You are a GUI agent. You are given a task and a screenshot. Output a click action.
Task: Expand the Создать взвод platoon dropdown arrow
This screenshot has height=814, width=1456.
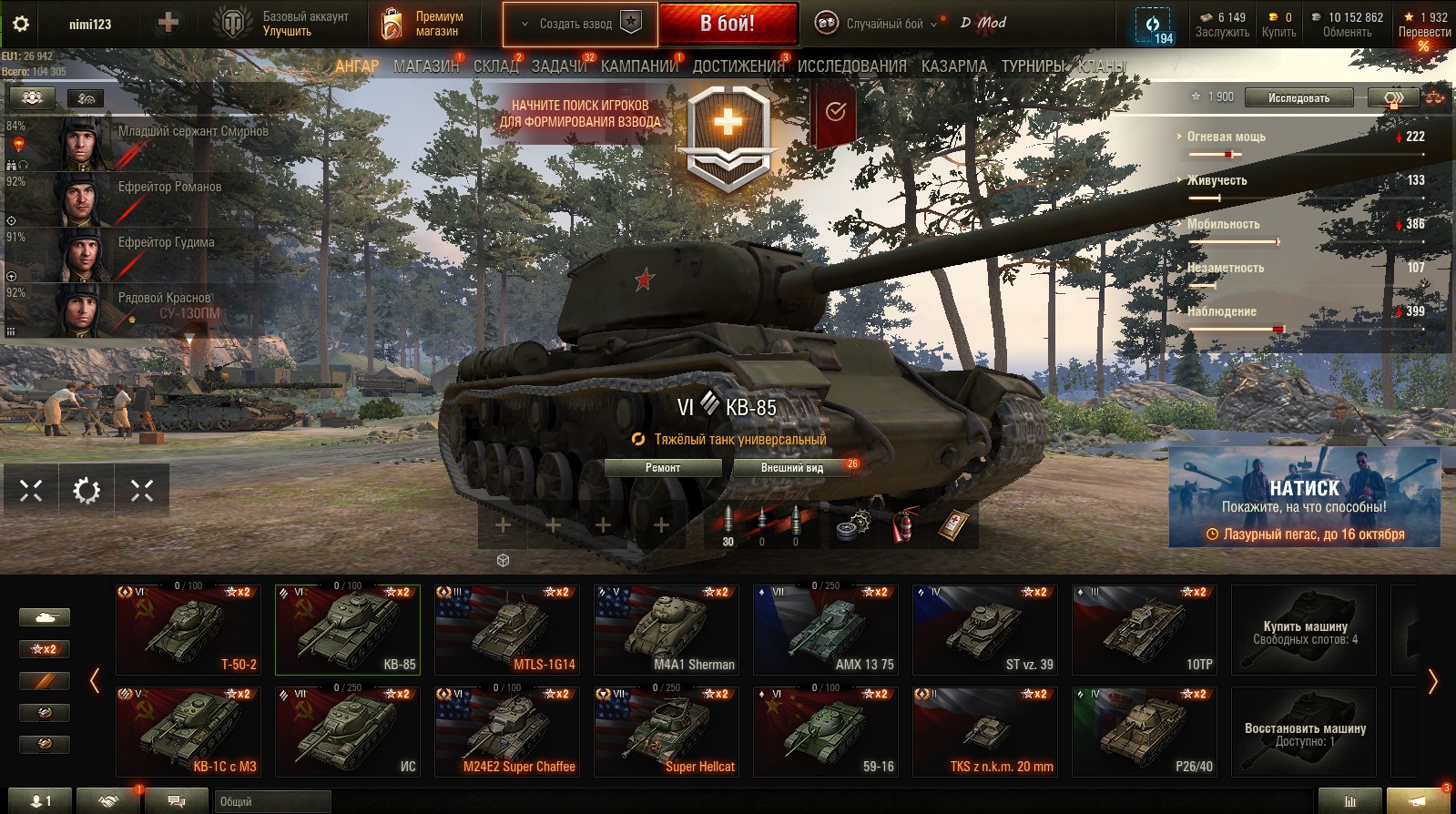click(524, 24)
